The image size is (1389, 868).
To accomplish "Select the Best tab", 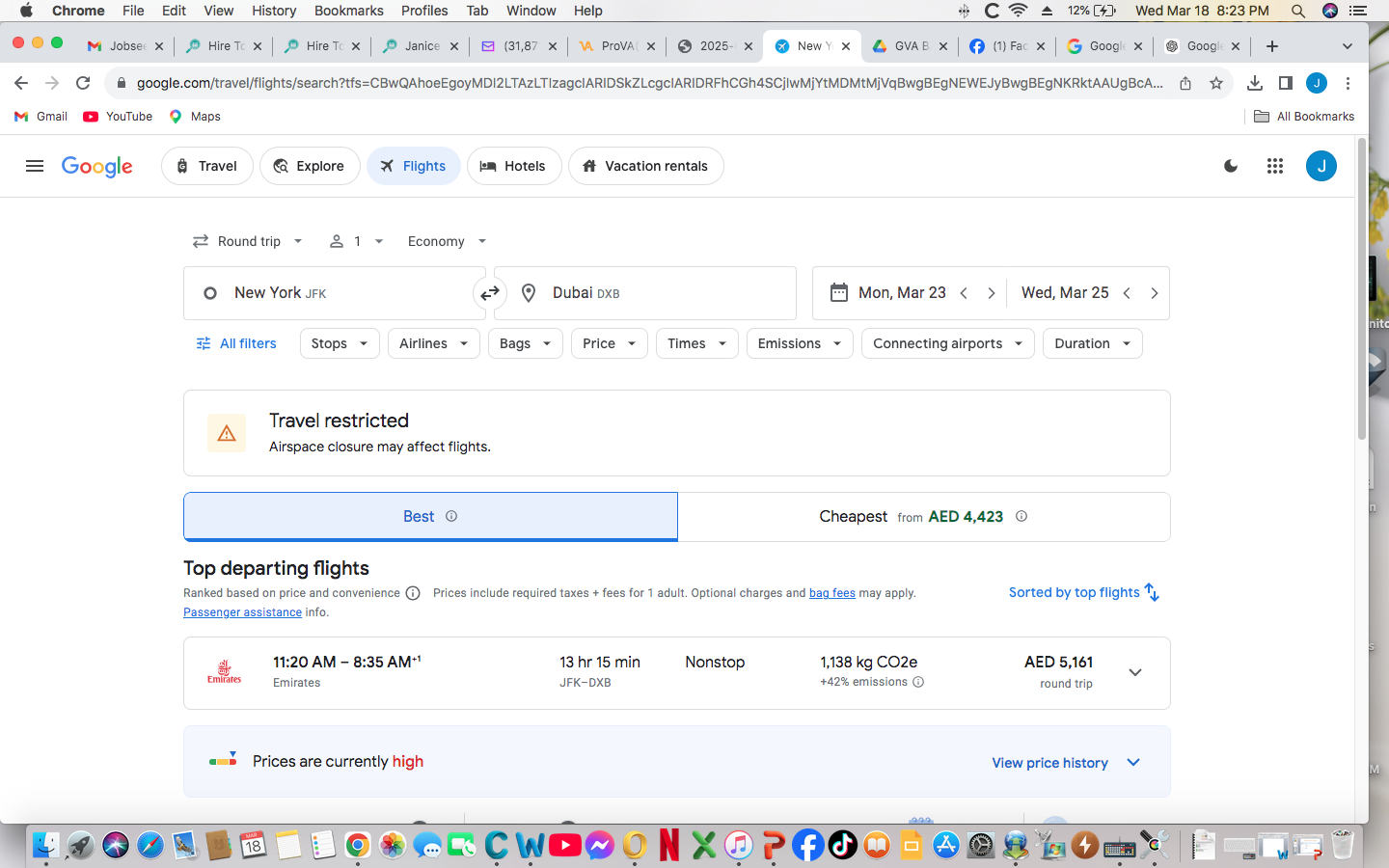I will point(430,517).
